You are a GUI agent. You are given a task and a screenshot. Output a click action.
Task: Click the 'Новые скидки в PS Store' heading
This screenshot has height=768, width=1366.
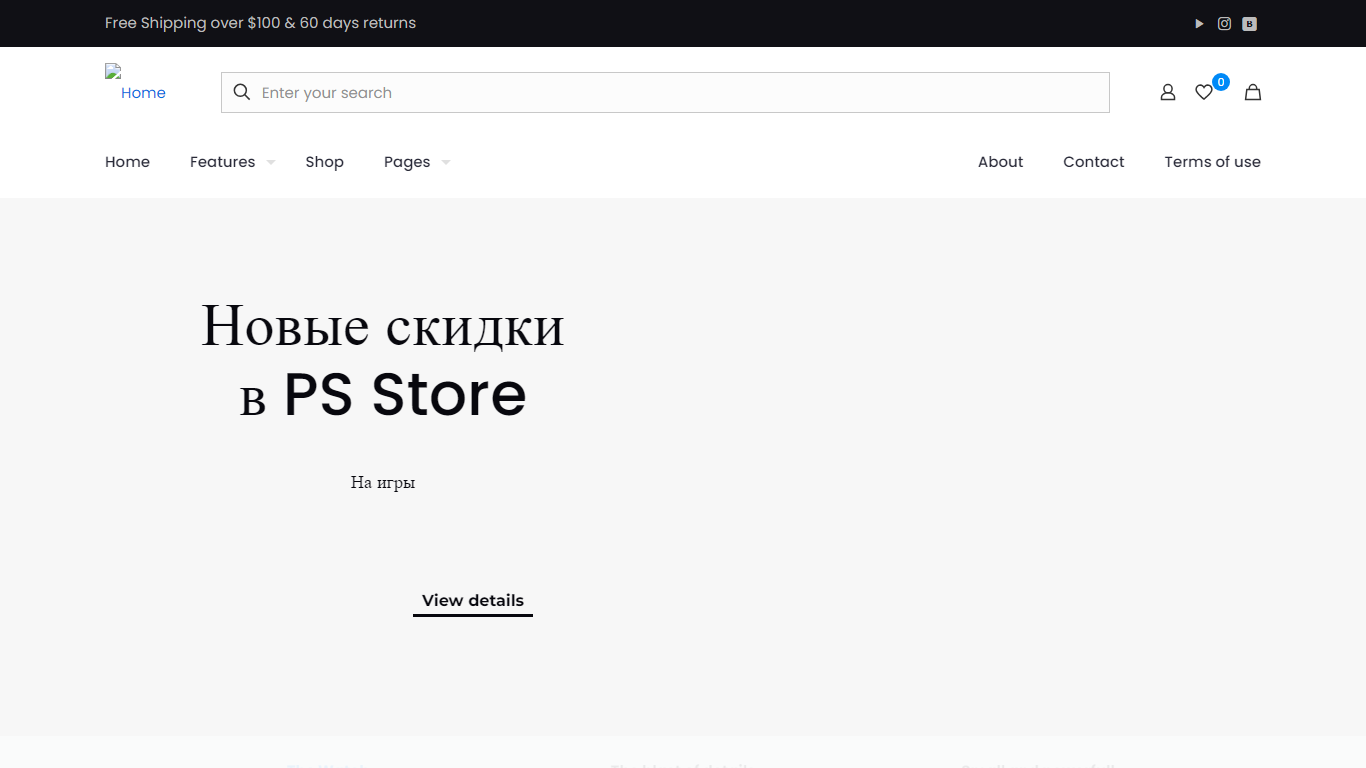[383, 360]
